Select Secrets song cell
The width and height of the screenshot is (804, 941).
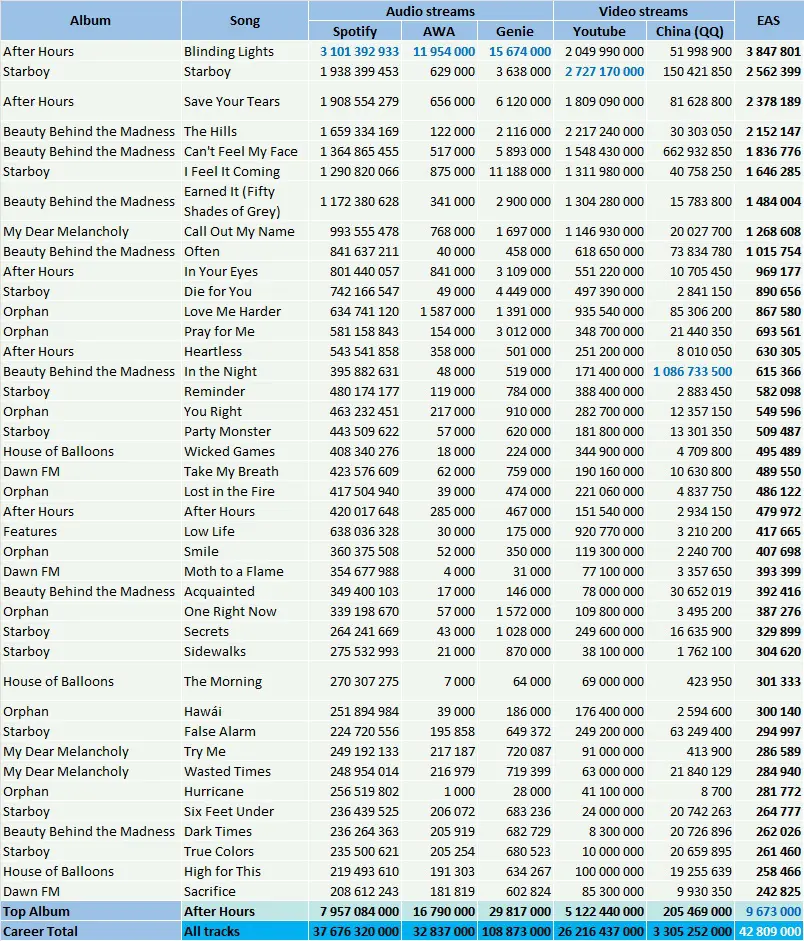[245, 631]
